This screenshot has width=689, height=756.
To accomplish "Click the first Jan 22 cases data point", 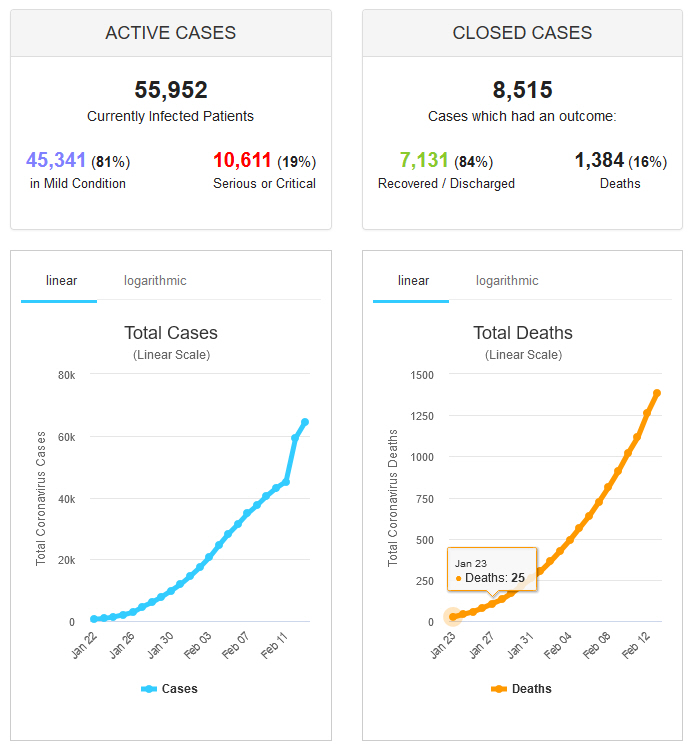I will [94, 619].
